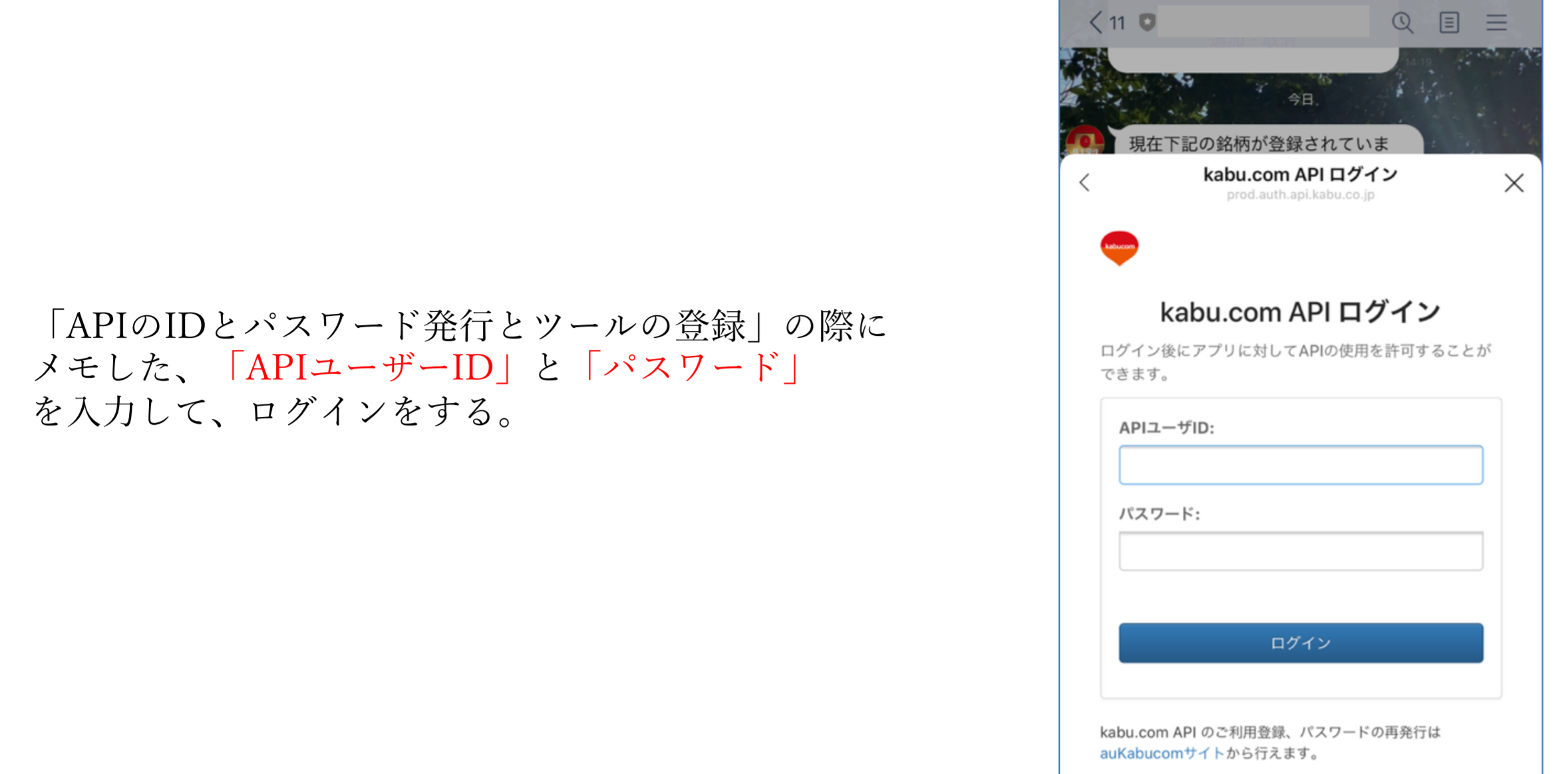The height and width of the screenshot is (774, 1568).
Task: Go back with the login sheet's left chevron
Action: click(x=1085, y=182)
